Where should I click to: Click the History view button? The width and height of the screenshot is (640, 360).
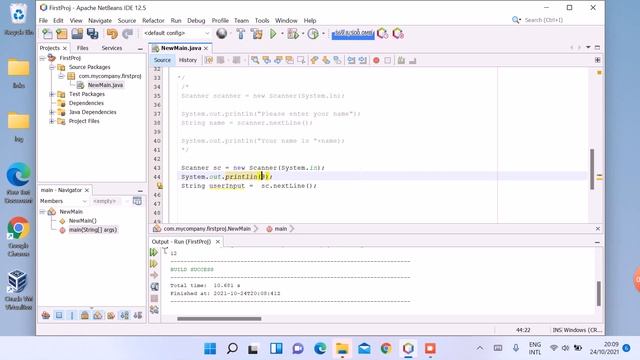tap(188, 60)
